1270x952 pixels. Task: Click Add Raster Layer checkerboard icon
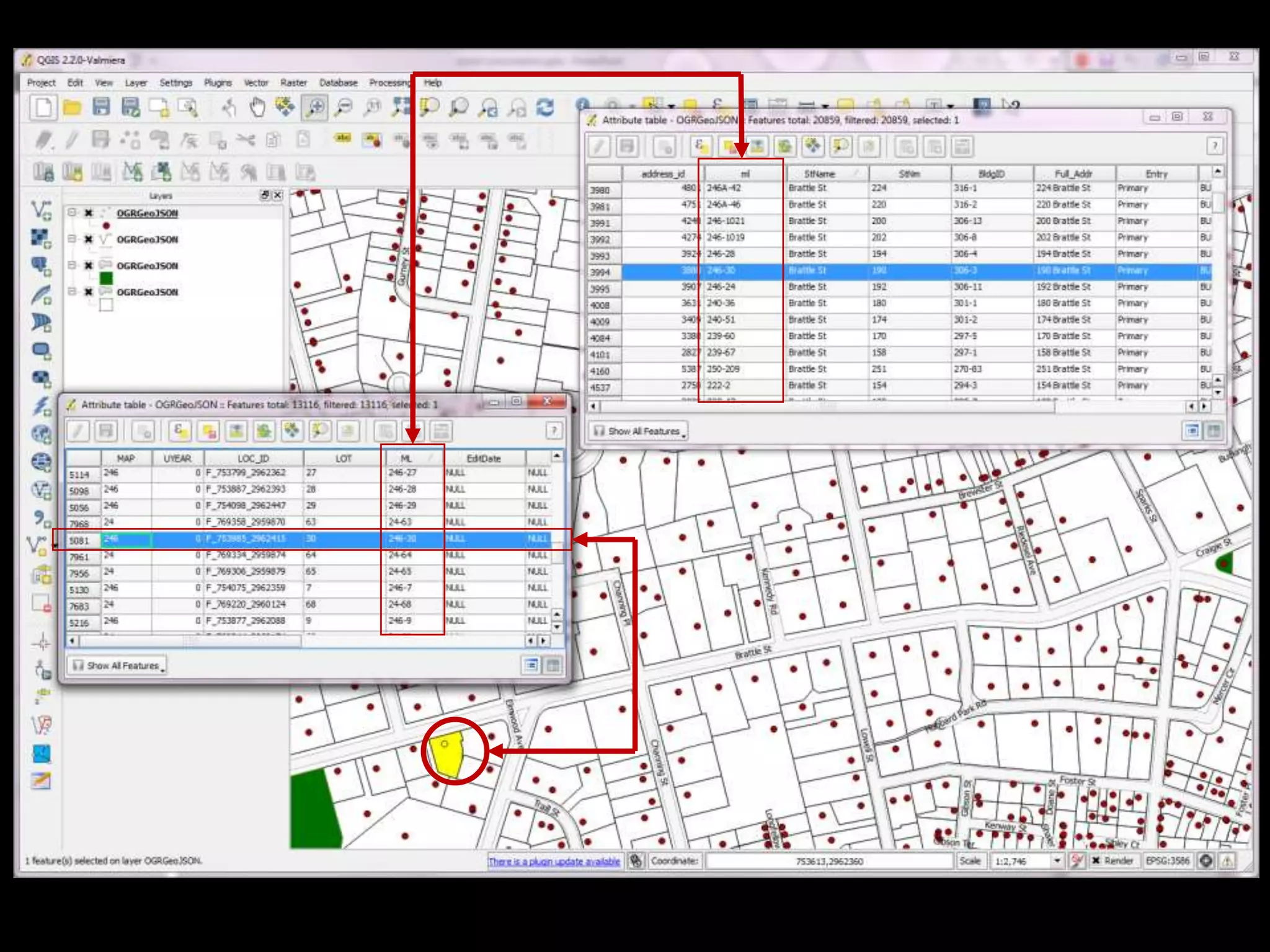point(41,238)
